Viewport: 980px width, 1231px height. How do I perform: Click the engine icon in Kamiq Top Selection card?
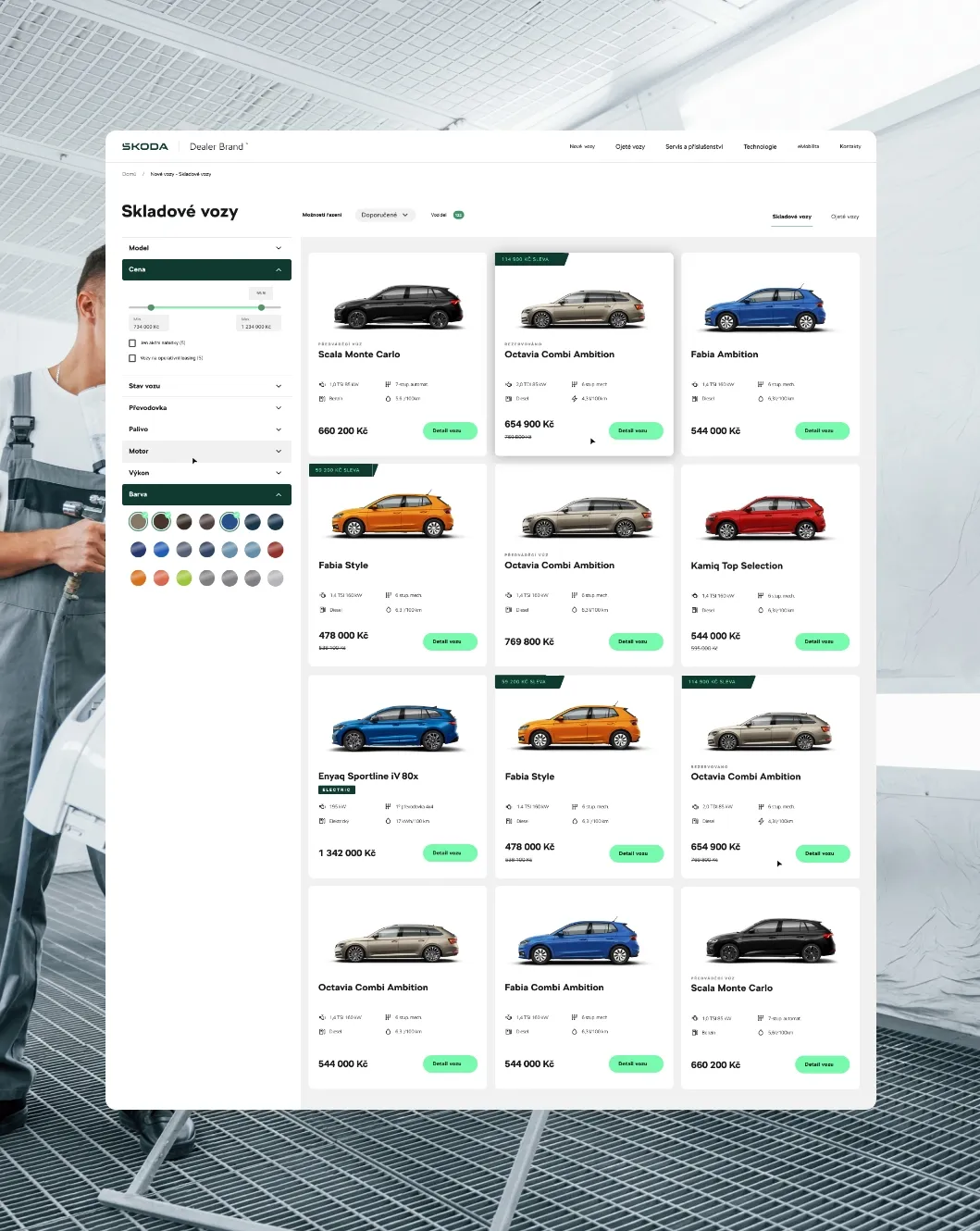(x=695, y=596)
